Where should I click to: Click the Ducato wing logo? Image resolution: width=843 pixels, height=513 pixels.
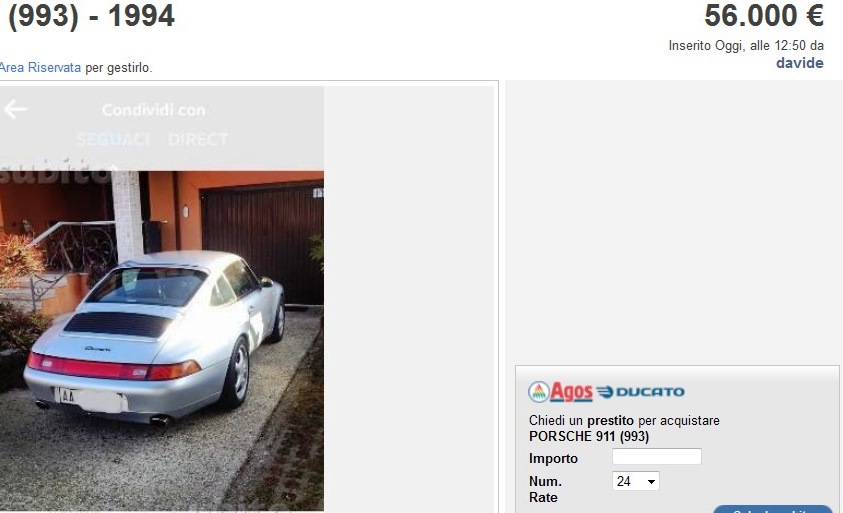point(605,392)
